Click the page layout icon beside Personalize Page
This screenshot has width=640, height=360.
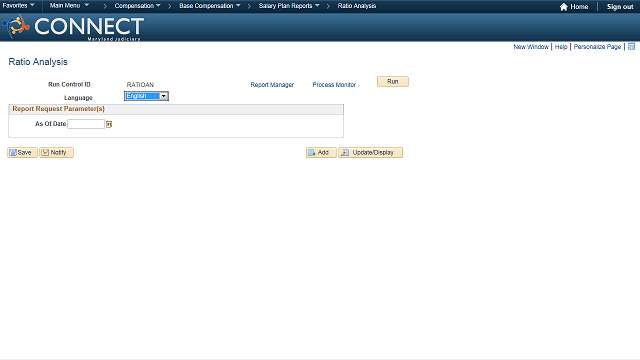[631, 47]
